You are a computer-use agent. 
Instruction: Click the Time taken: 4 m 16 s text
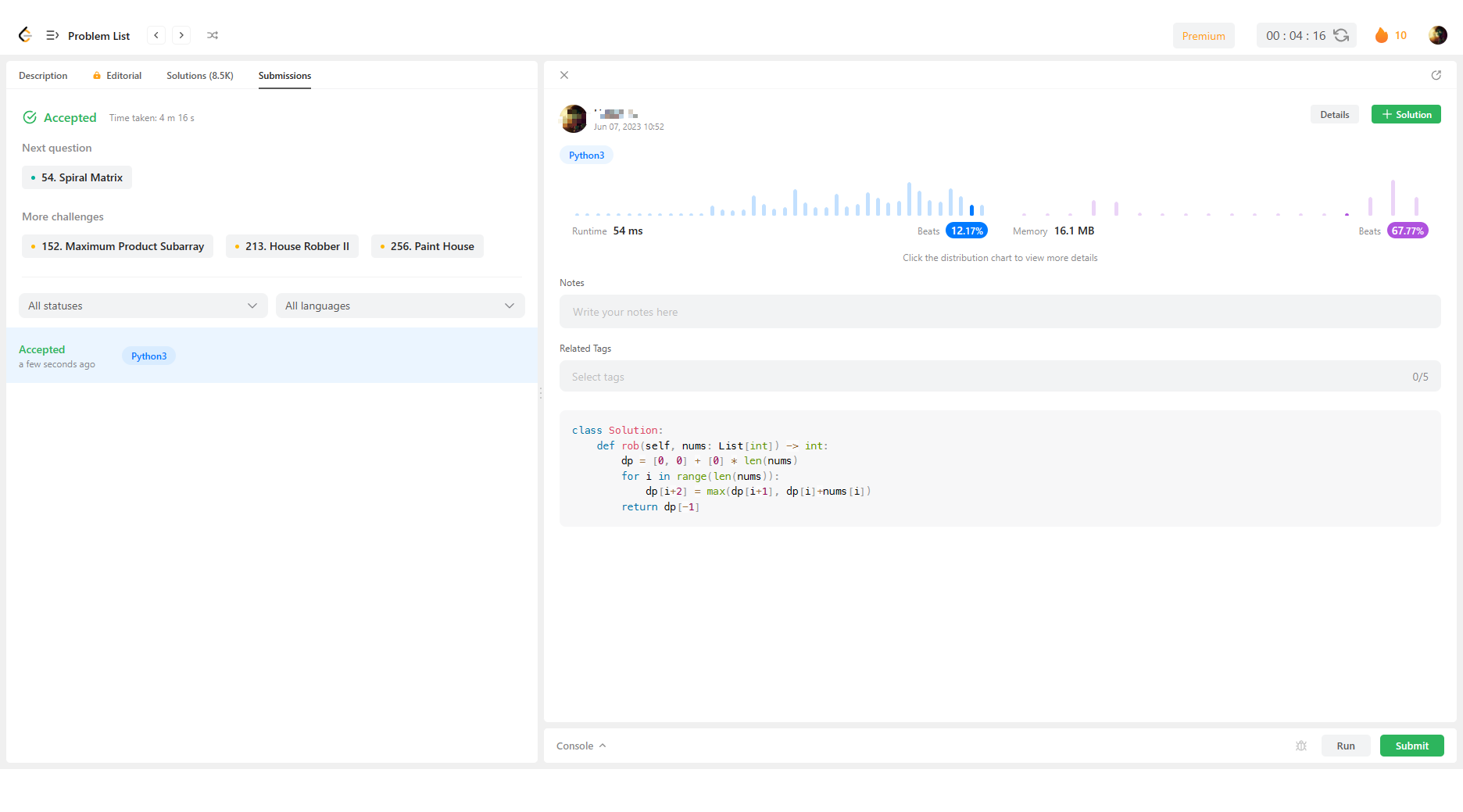pos(152,118)
